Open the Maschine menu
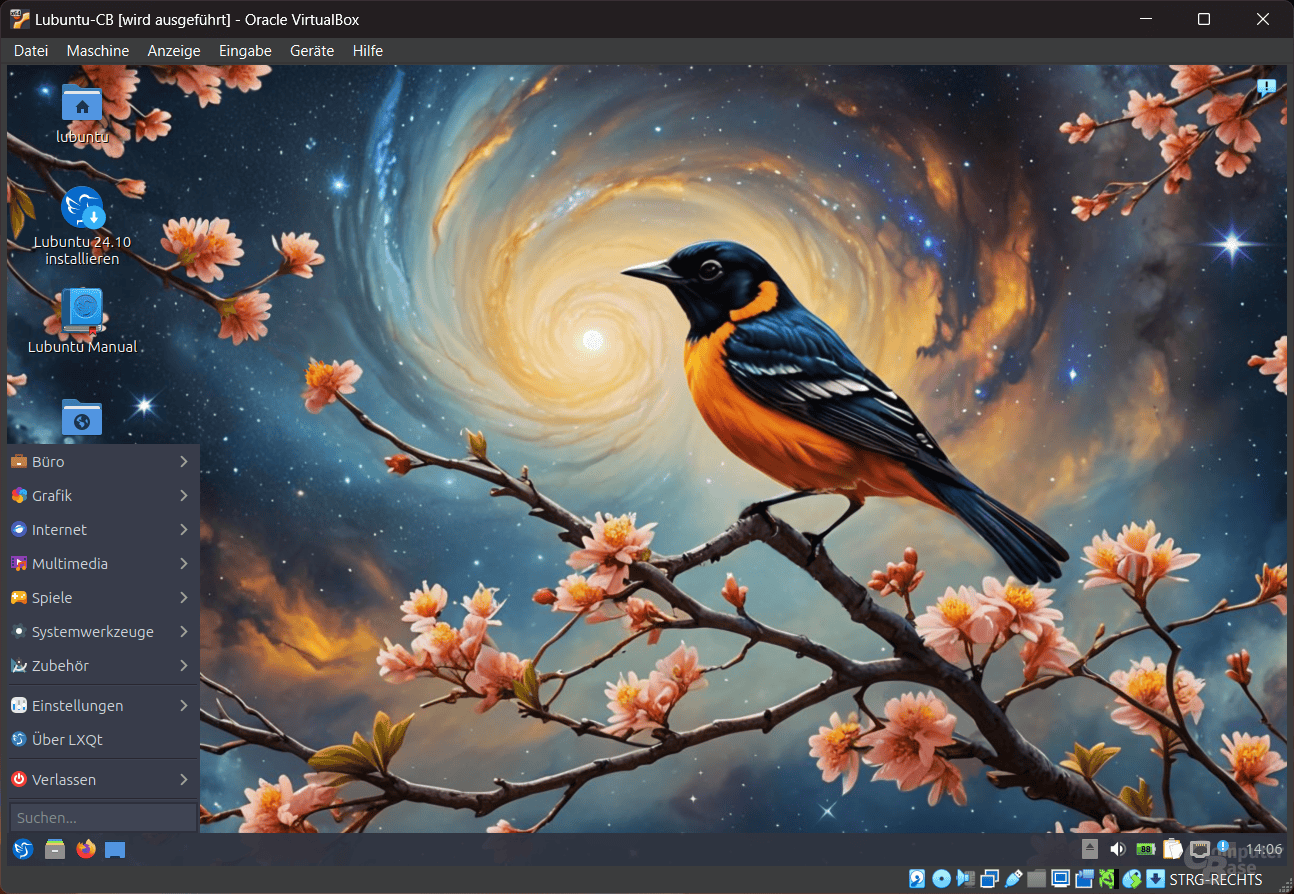The width and height of the screenshot is (1294, 894). tap(98, 51)
